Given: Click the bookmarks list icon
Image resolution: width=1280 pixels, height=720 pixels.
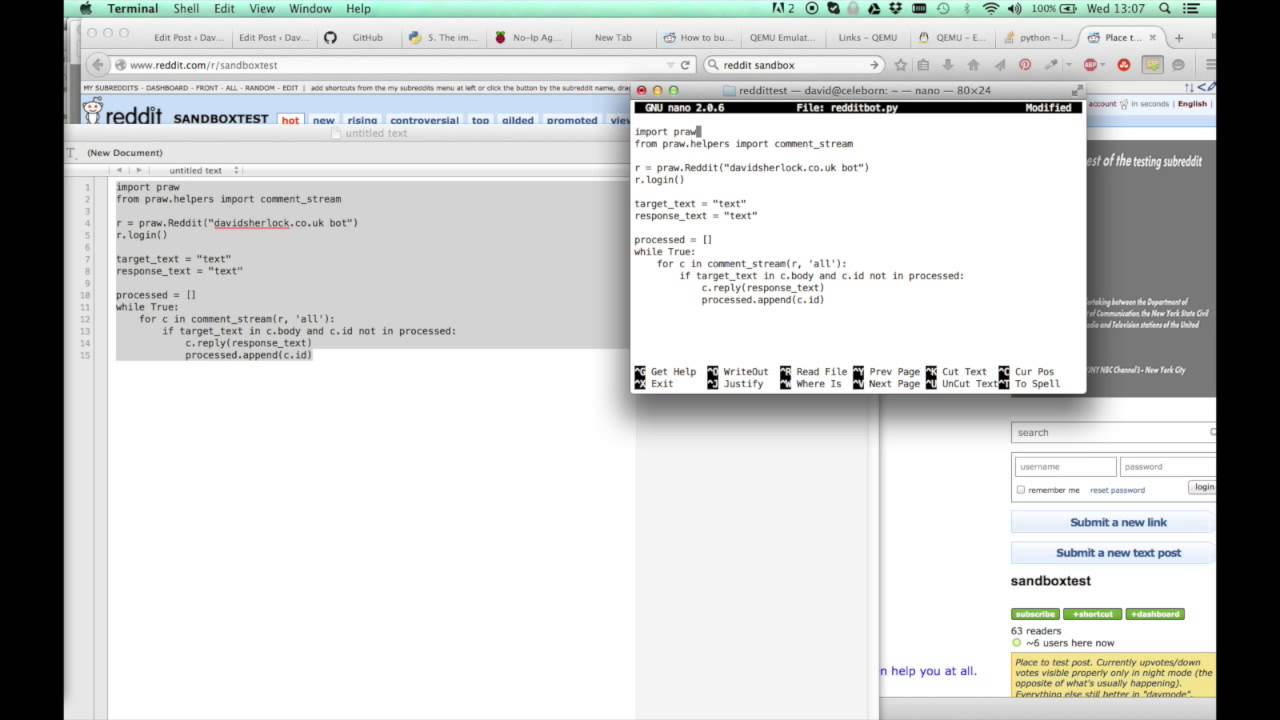Looking at the screenshot, I should (x=923, y=65).
